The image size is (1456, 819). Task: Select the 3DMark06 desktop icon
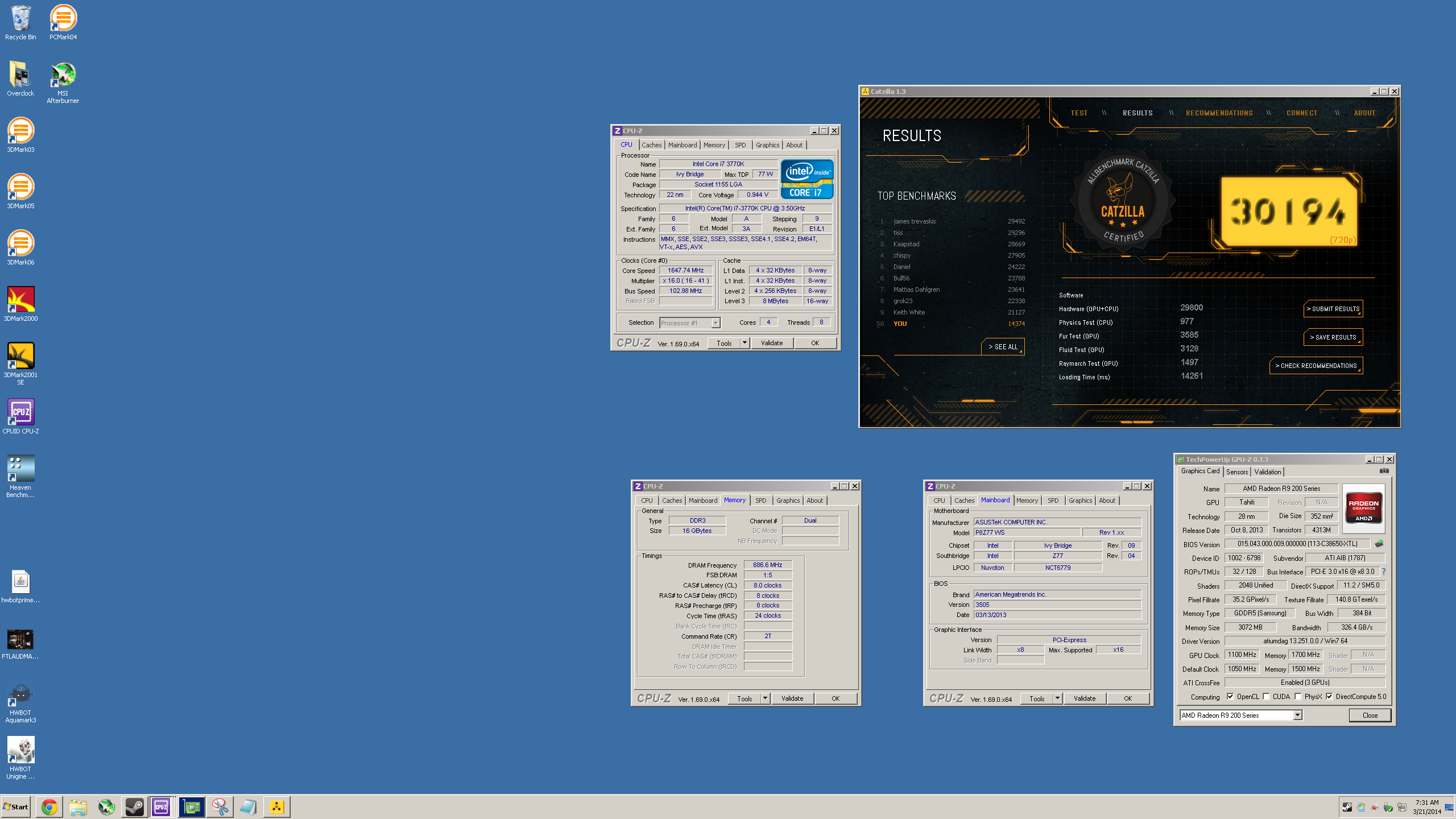pos(20,248)
